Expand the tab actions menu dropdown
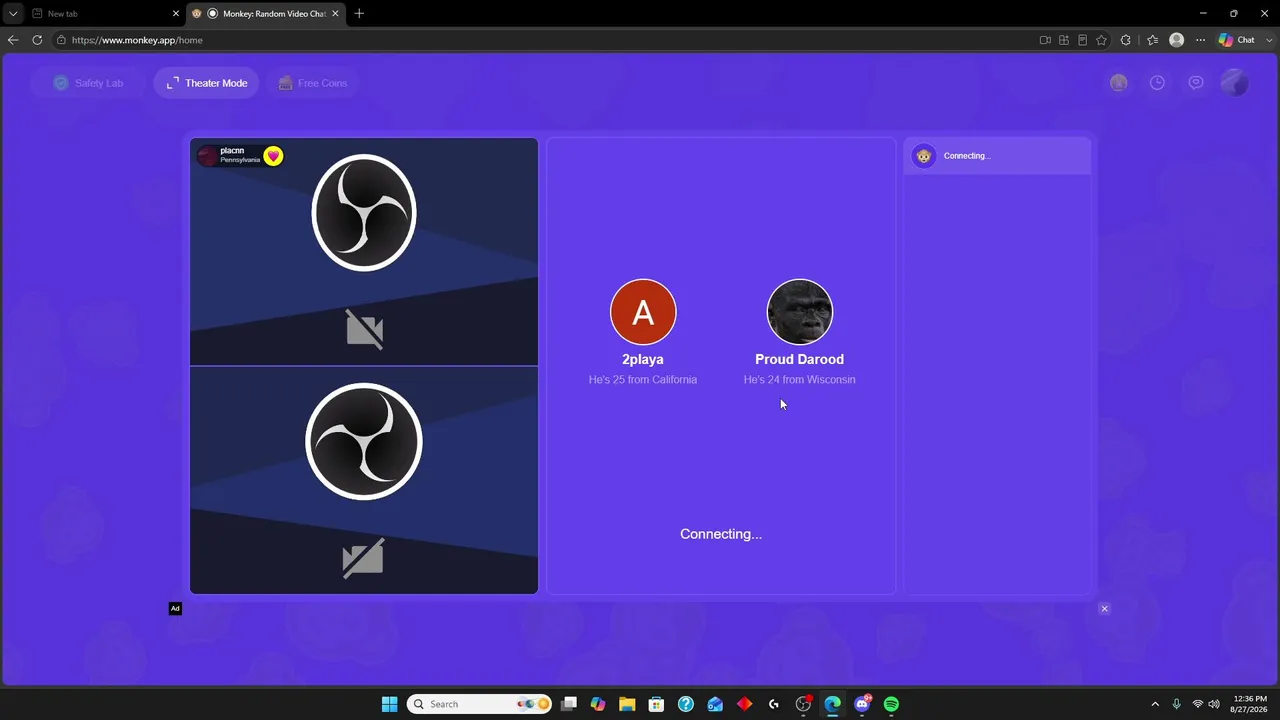1280x720 pixels. 13,14
